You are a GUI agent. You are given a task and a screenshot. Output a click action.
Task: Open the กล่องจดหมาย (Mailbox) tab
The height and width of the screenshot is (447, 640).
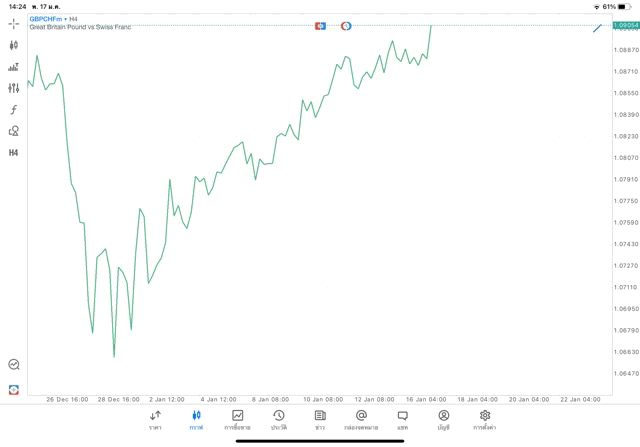point(361,419)
